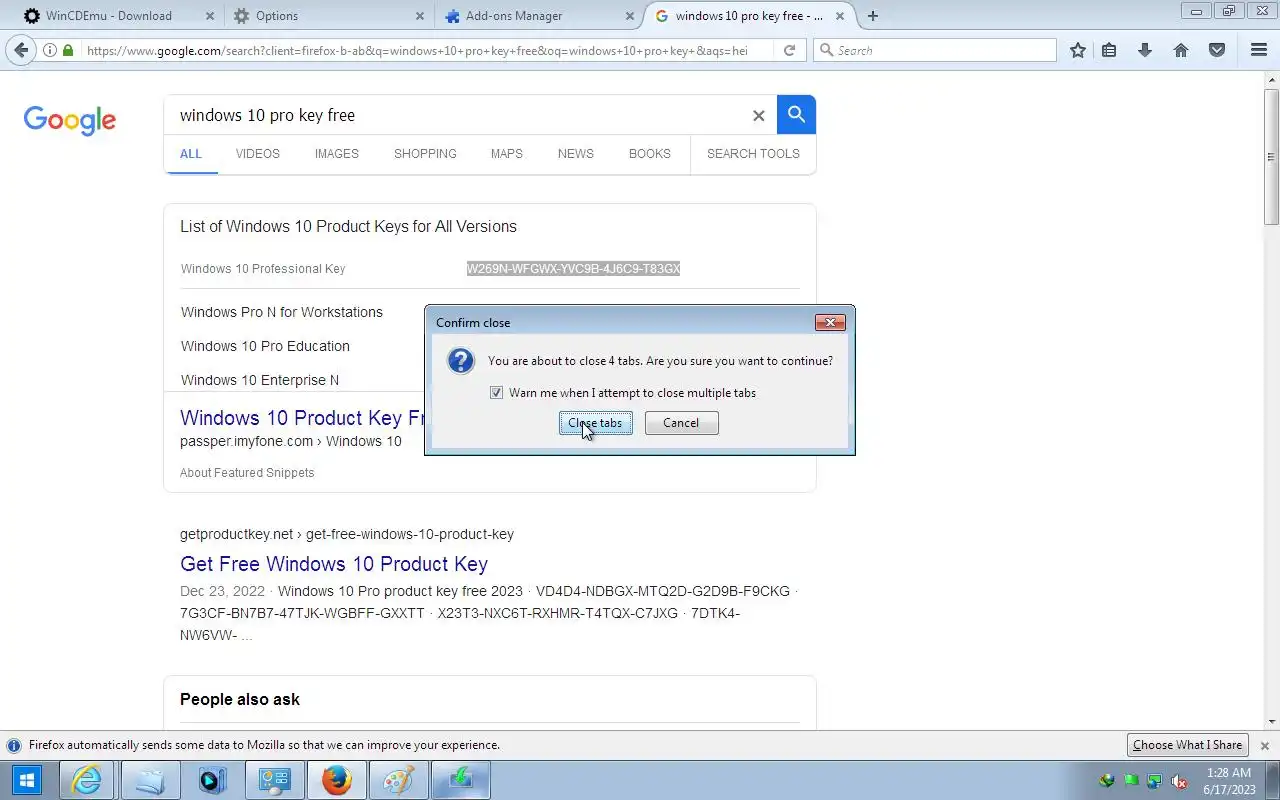Select the MAPS search filter

(x=507, y=154)
